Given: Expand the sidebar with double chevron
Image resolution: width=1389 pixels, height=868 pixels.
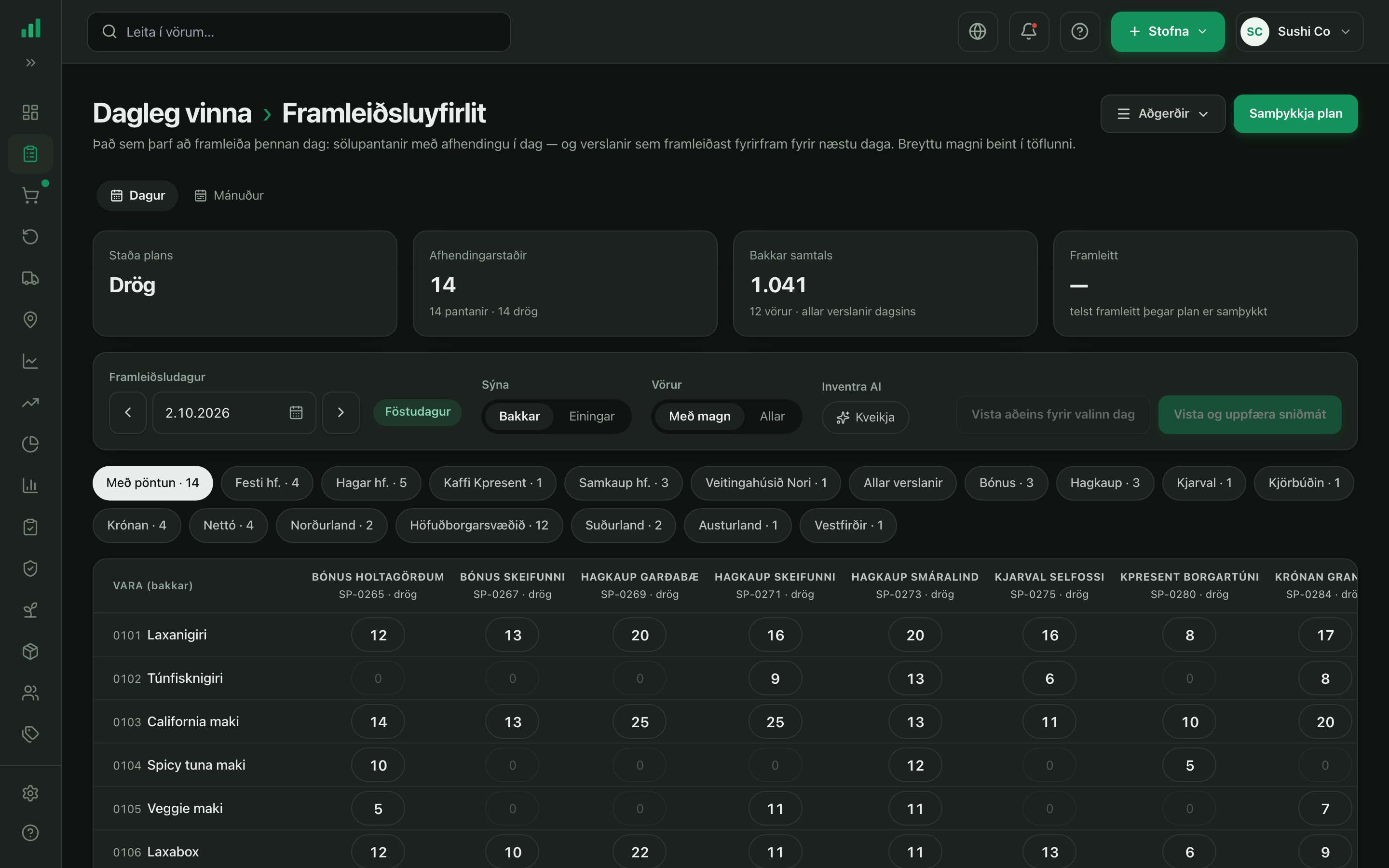Looking at the screenshot, I should pos(30,63).
